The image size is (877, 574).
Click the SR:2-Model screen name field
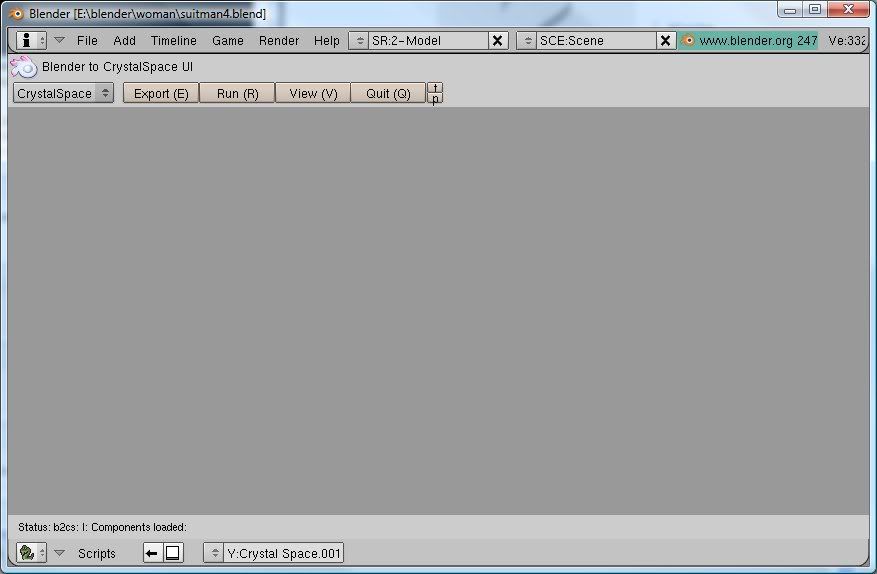click(428, 40)
